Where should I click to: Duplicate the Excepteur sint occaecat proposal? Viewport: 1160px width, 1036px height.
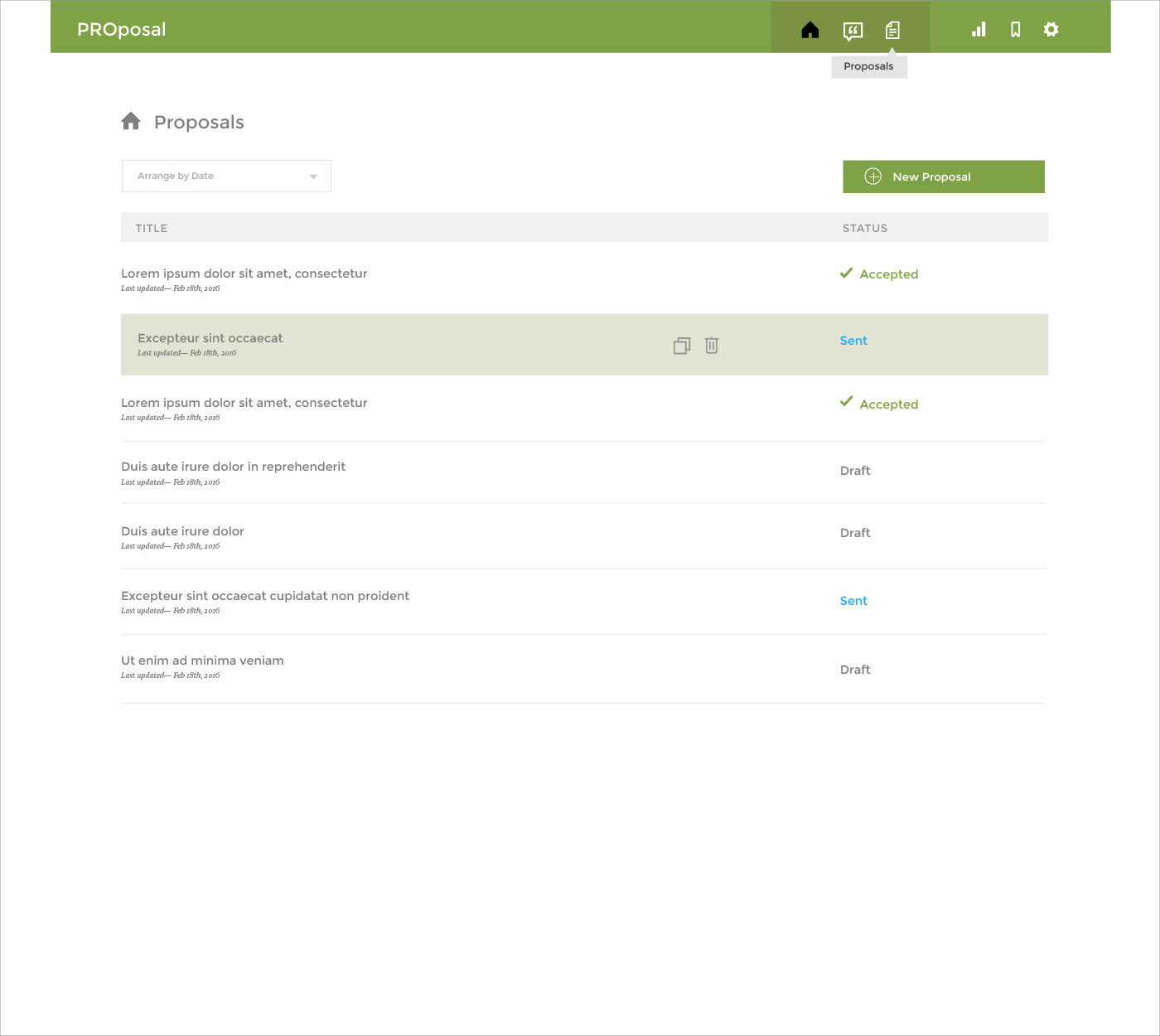[681, 346]
